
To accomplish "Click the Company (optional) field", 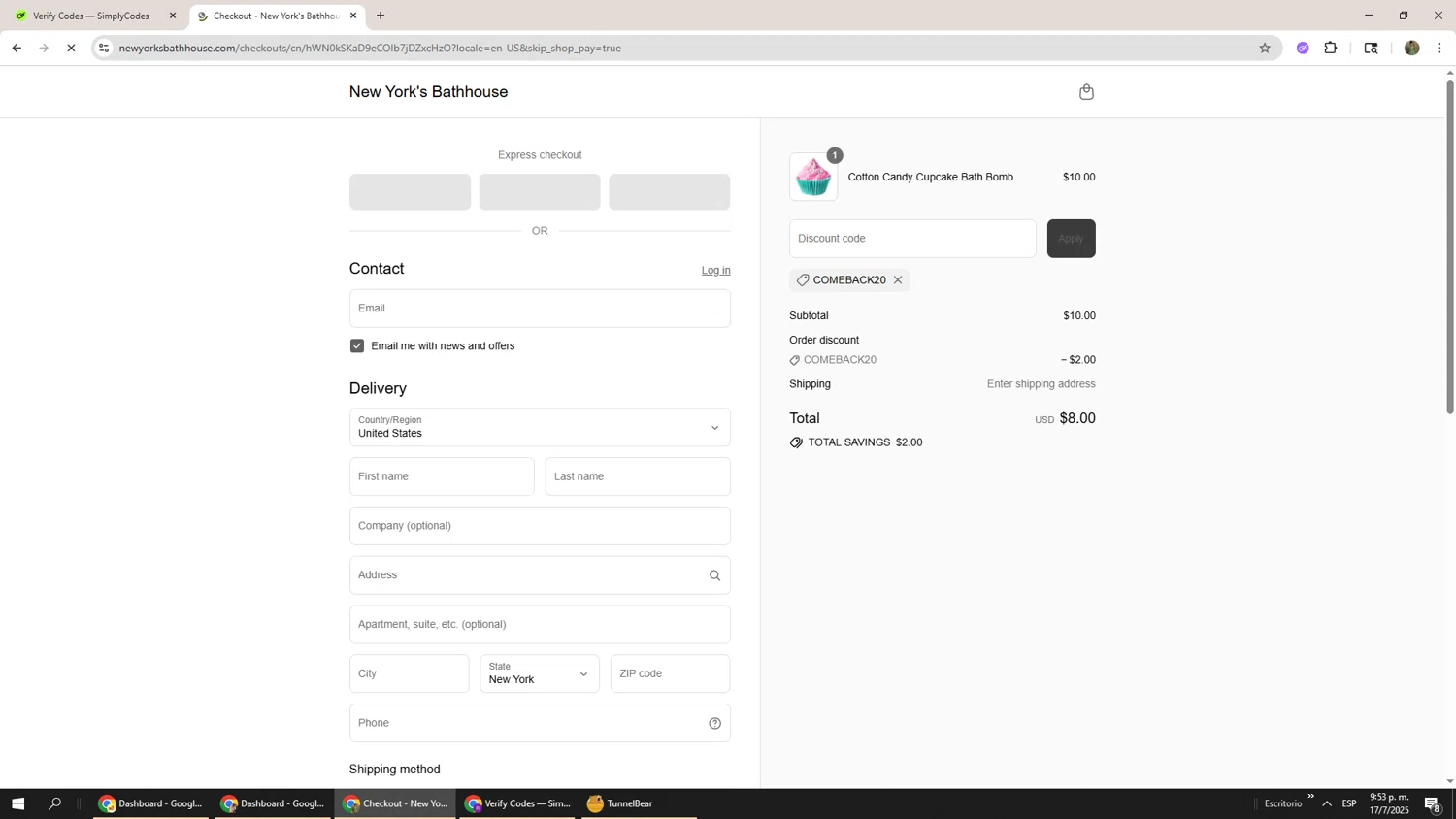I will (540, 526).
